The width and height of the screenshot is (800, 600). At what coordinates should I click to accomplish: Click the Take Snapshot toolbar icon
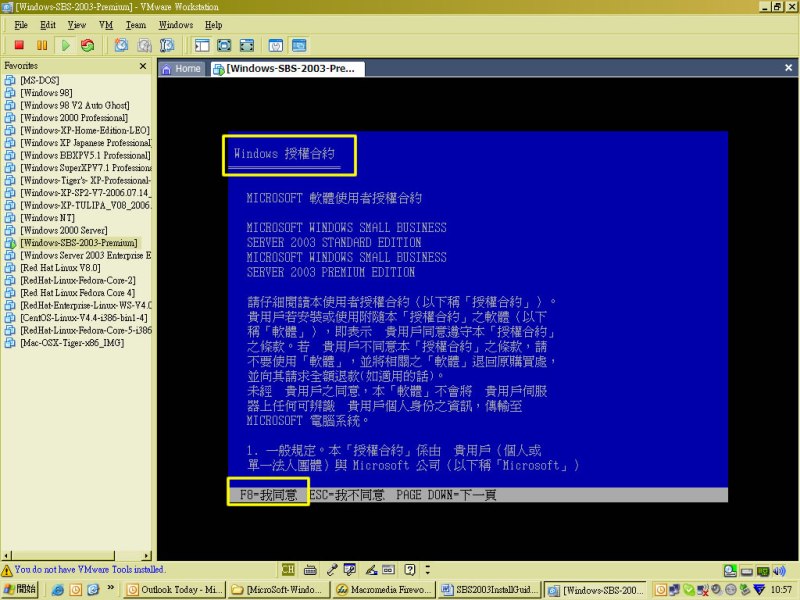[121, 45]
